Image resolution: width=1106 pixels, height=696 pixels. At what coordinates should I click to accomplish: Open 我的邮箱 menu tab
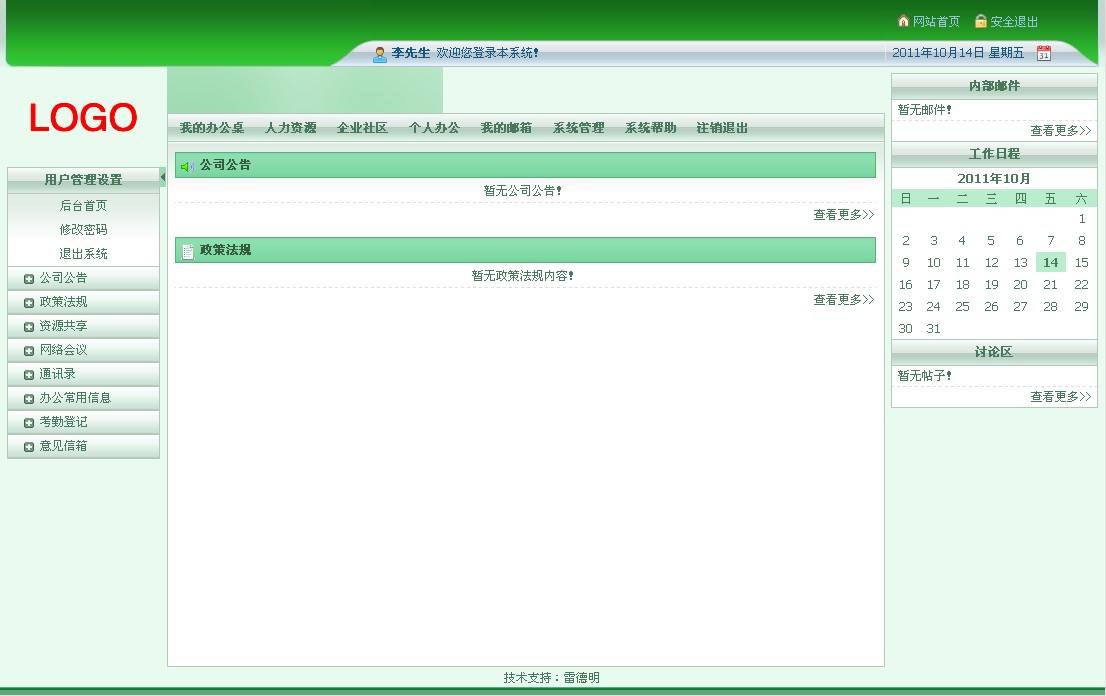pos(506,128)
